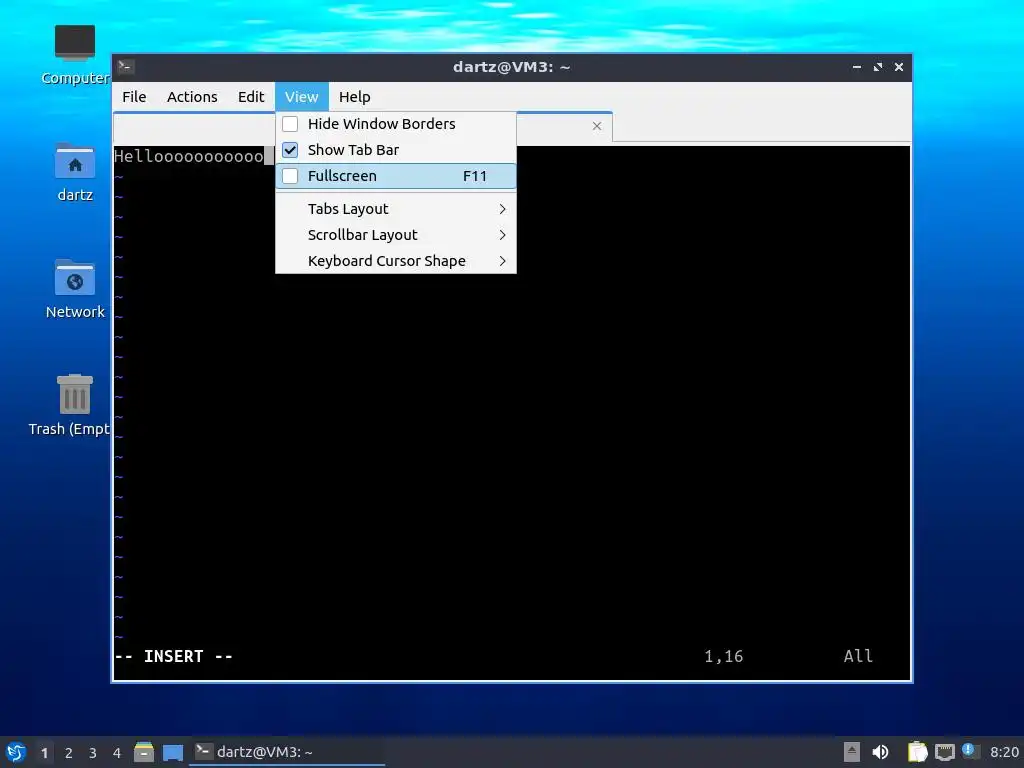Screen dimensions: 1024x768
Task: Click the 1,16 cursor position indicator
Action: coord(724,656)
